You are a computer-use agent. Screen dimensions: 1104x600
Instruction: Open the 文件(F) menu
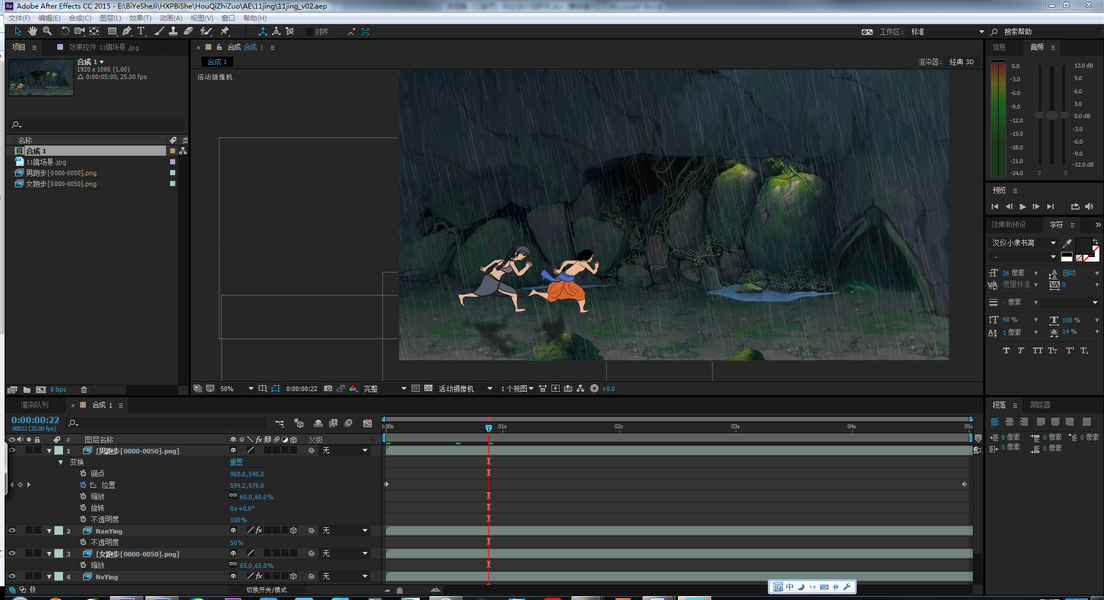(19, 18)
